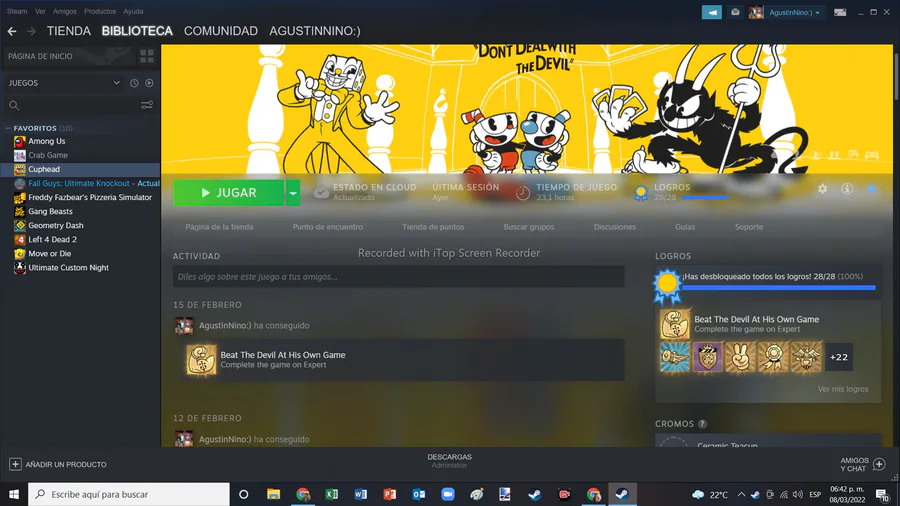This screenshot has width=900, height=506.
Task: Toggle Cuphead favorite star icon
Action: [872, 189]
